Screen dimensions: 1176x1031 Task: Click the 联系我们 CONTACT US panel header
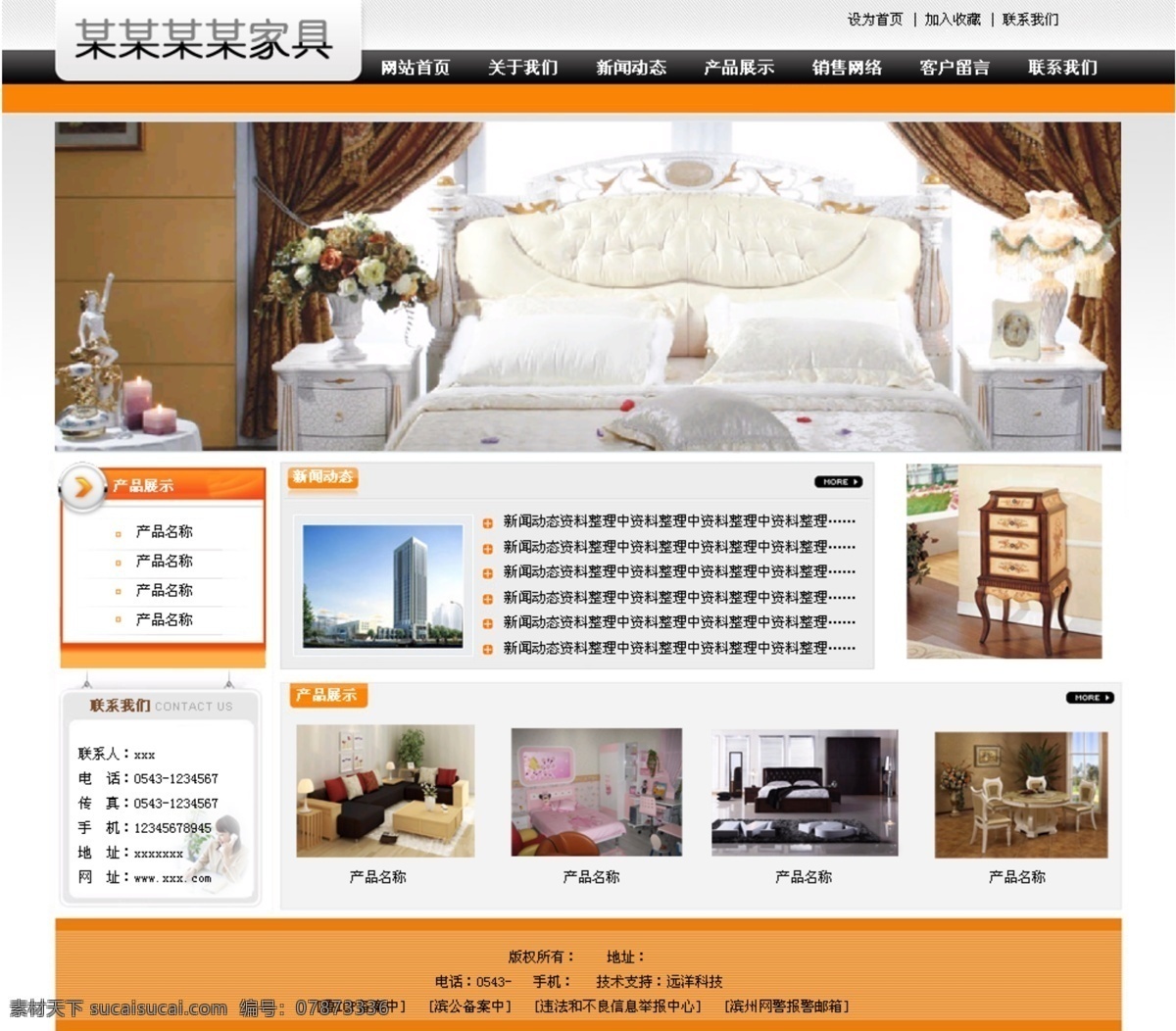tap(162, 706)
